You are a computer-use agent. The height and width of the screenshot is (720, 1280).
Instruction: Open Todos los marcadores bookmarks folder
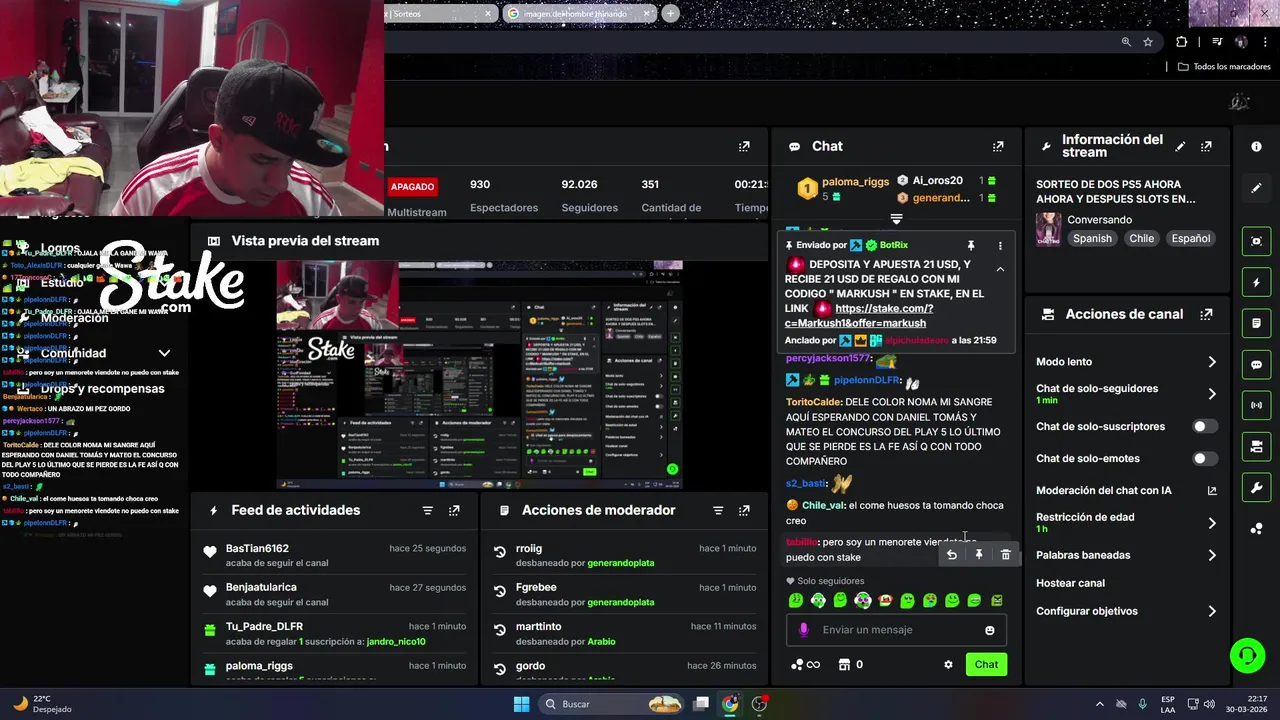(1224, 67)
